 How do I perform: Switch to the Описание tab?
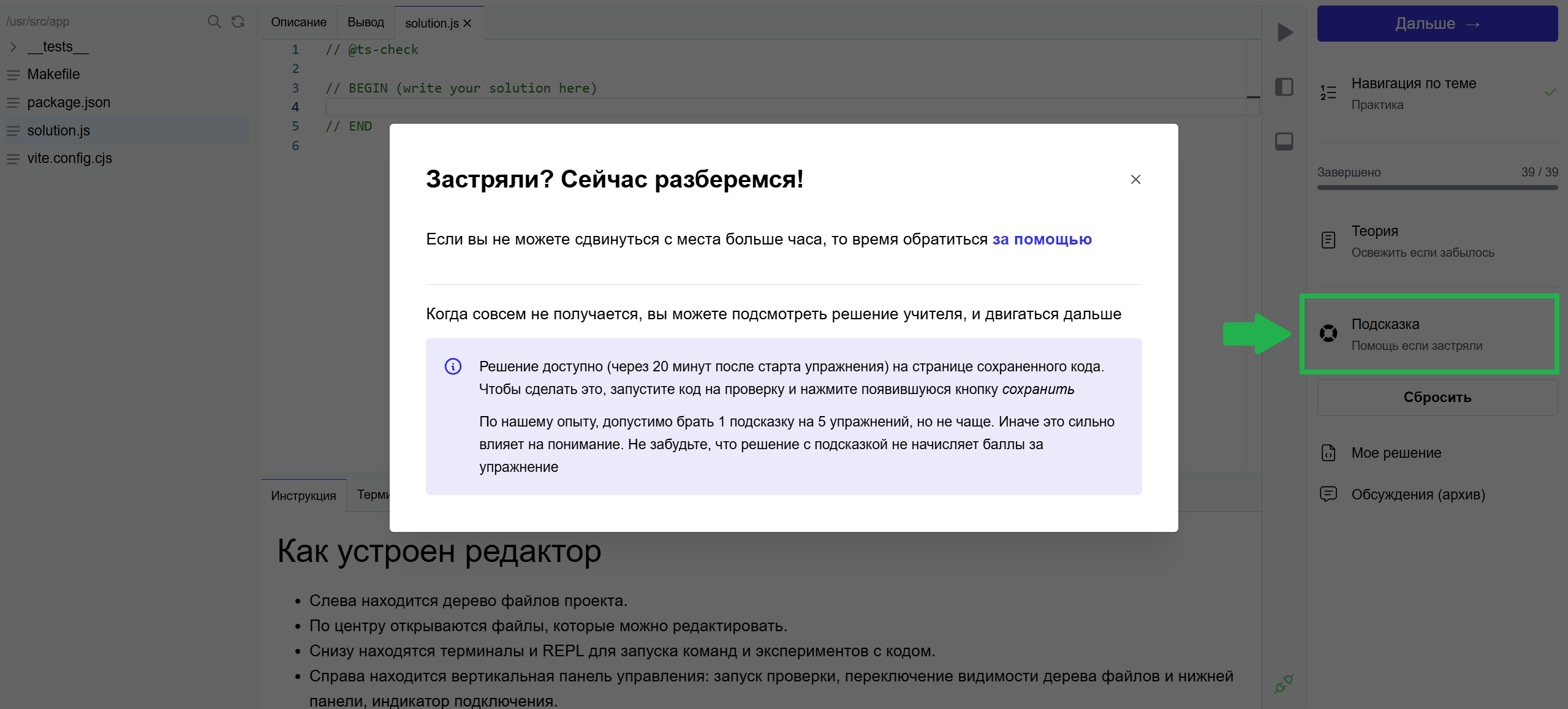point(298,22)
